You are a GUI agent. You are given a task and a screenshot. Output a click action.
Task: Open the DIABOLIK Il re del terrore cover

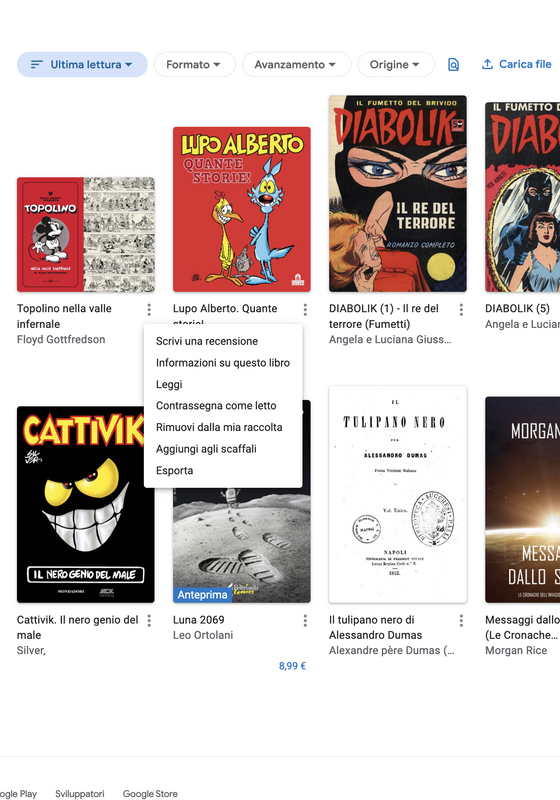(x=398, y=193)
